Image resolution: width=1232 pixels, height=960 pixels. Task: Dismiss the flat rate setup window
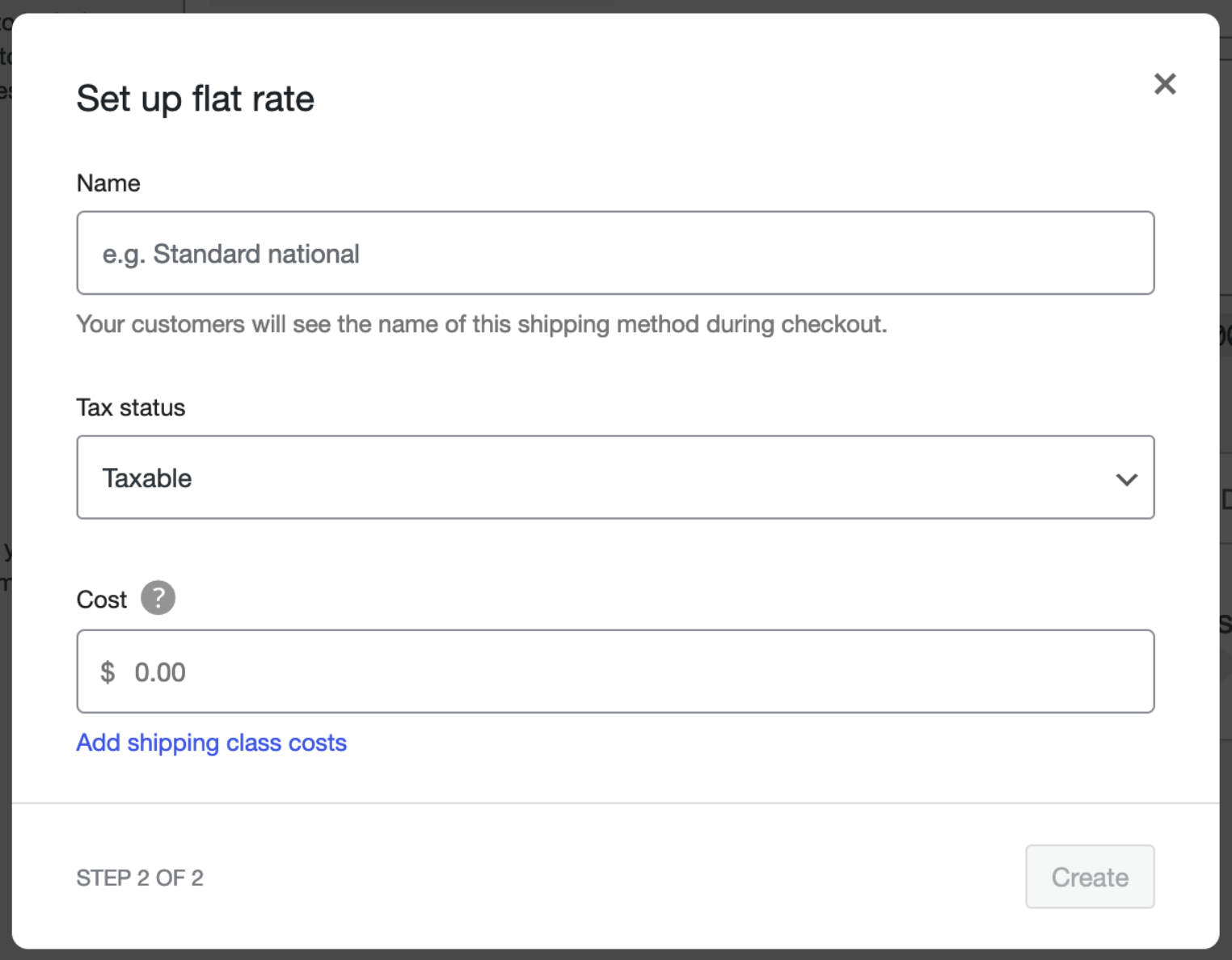(1164, 84)
